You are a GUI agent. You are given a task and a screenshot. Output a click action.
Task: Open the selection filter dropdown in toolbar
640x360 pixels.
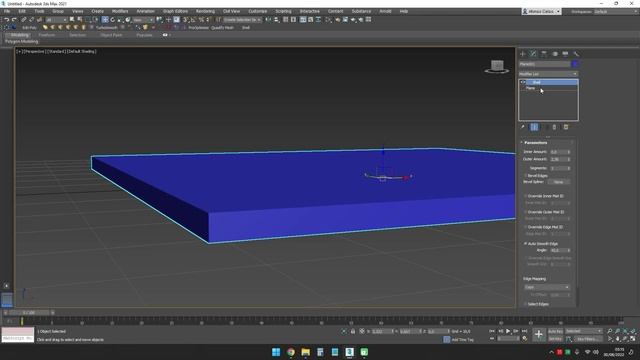coord(56,20)
